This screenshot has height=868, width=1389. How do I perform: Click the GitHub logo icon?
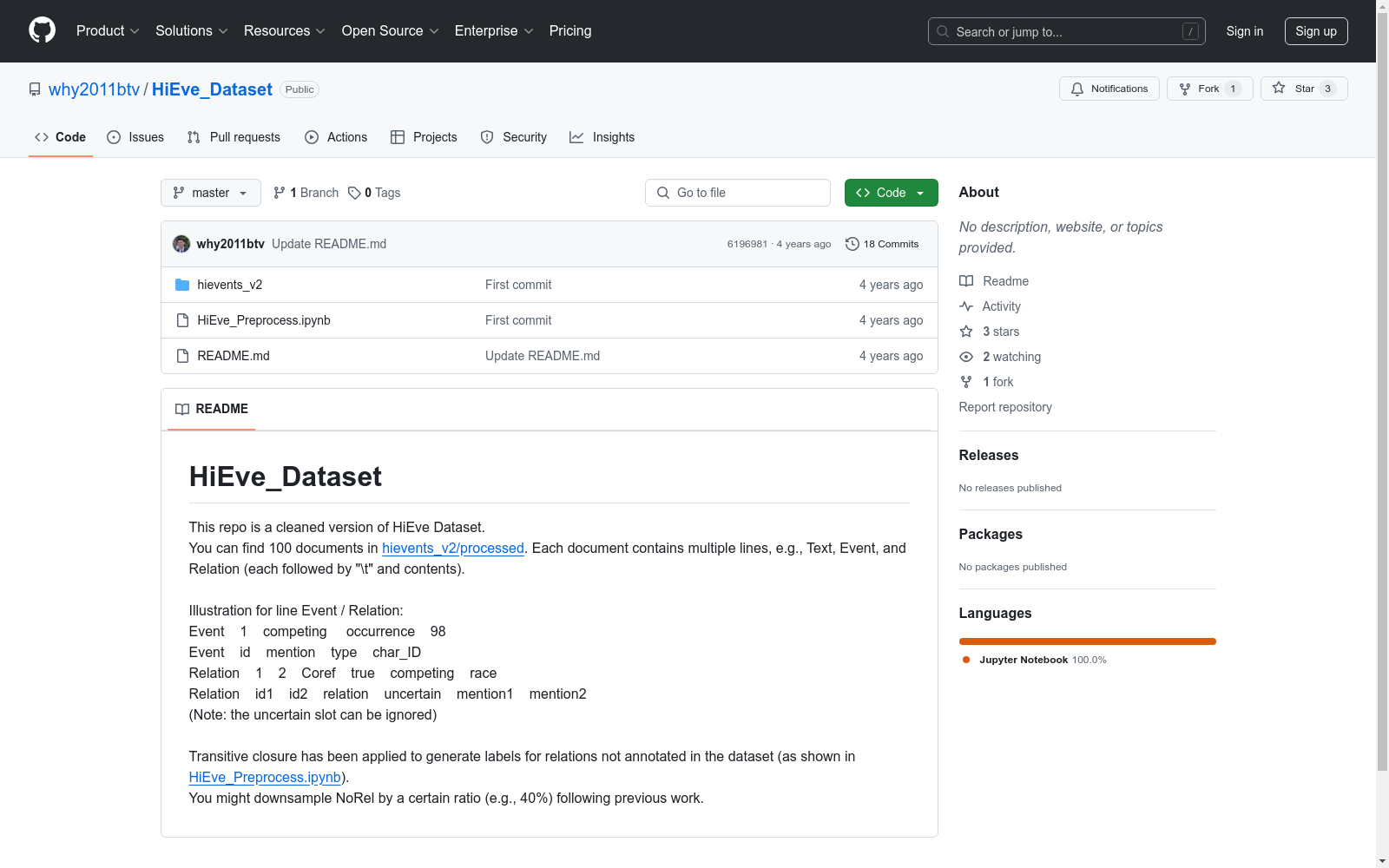pos(42,30)
